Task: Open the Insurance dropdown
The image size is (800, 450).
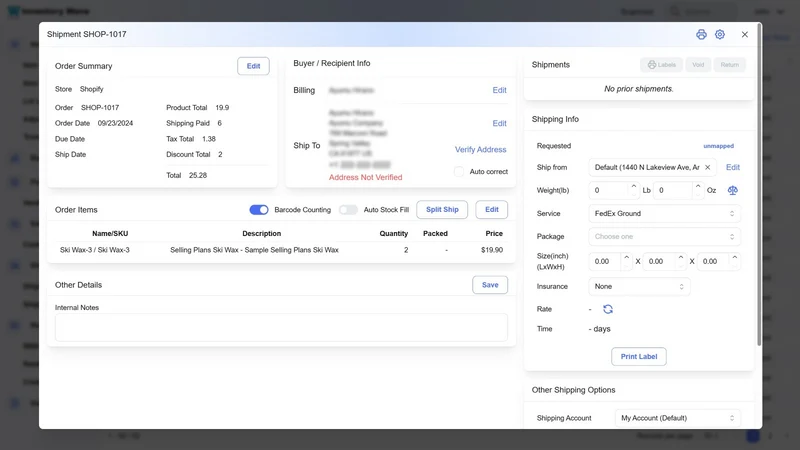Action: point(639,286)
